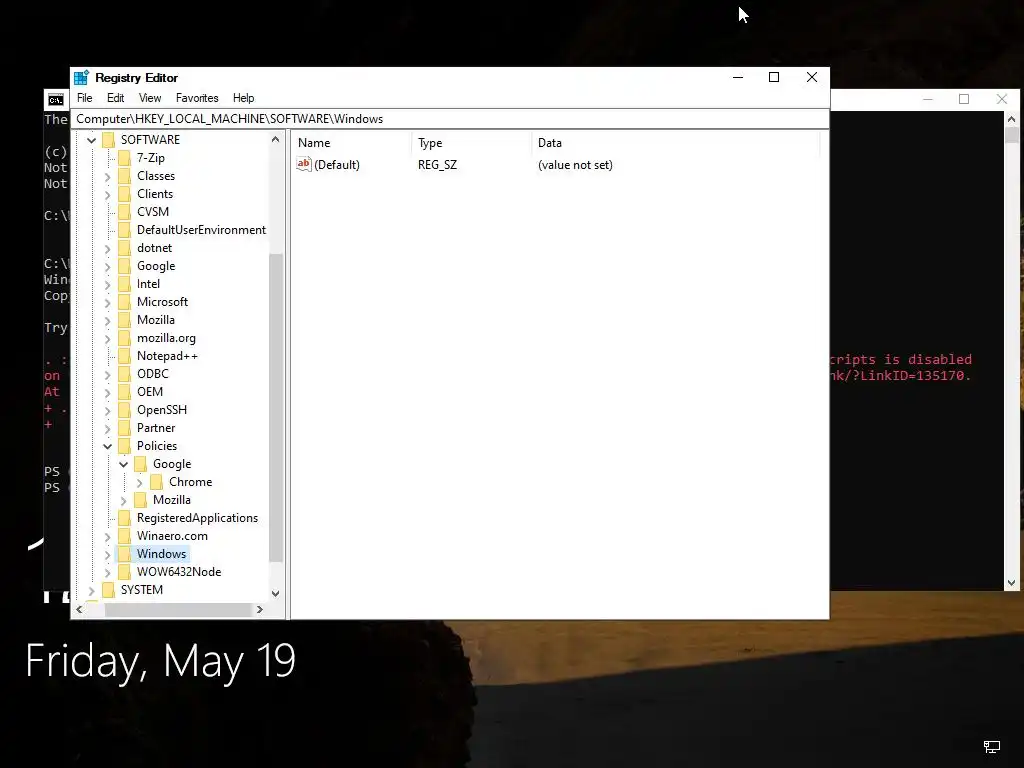
Task: Click the registry path address bar
Action: click(x=451, y=119)
